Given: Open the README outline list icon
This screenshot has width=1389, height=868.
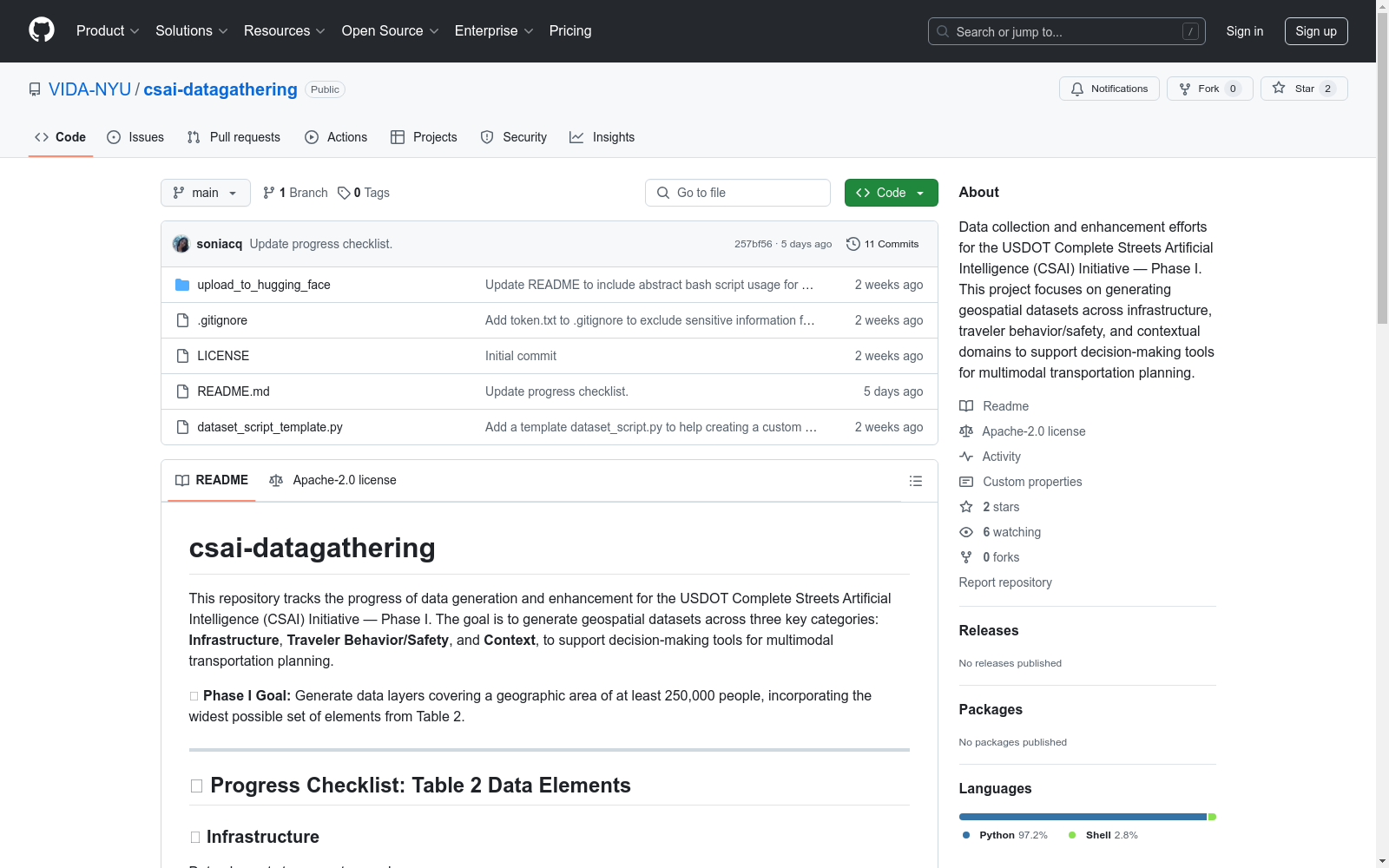Looking at the screenshot, I should point(915,481).
